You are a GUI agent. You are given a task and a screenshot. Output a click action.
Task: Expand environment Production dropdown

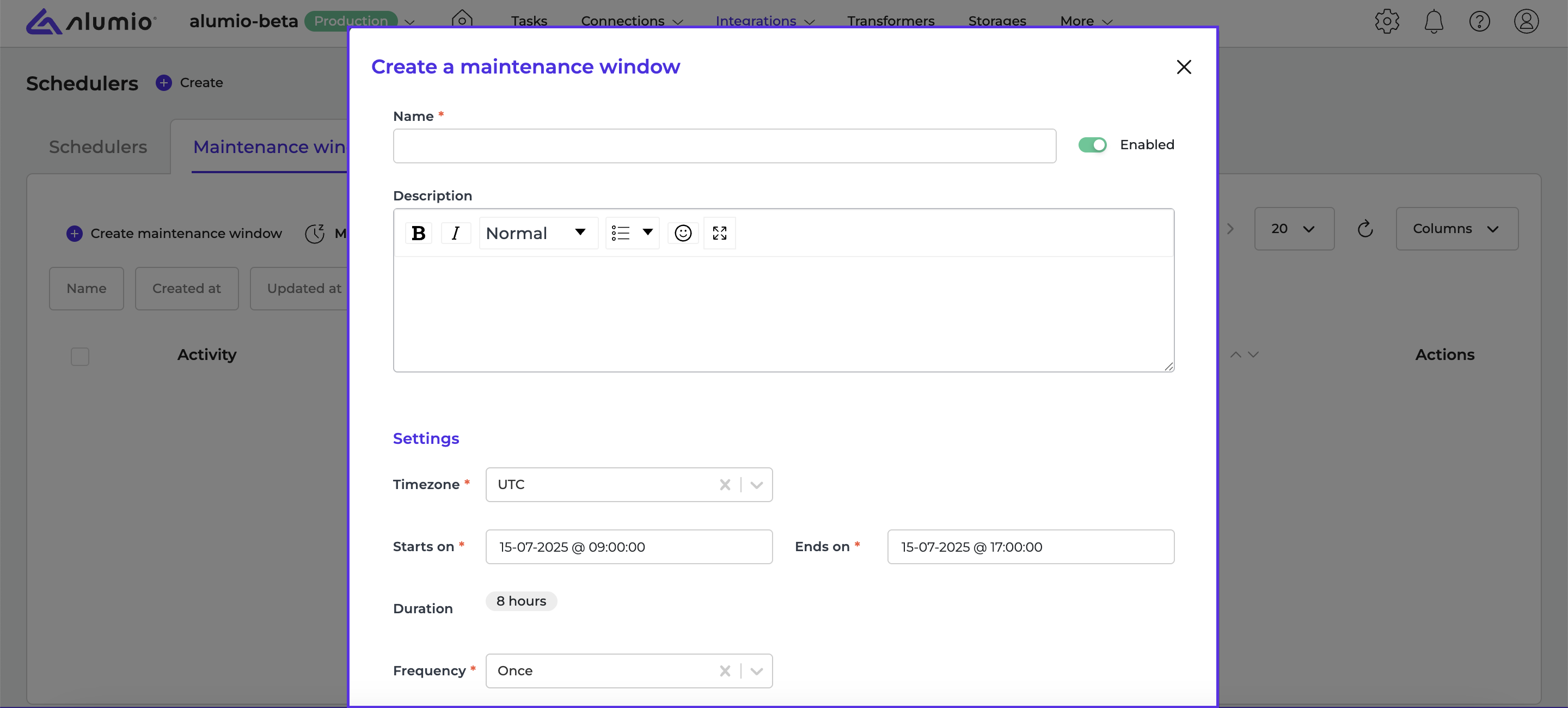click(x=409, y=22)
